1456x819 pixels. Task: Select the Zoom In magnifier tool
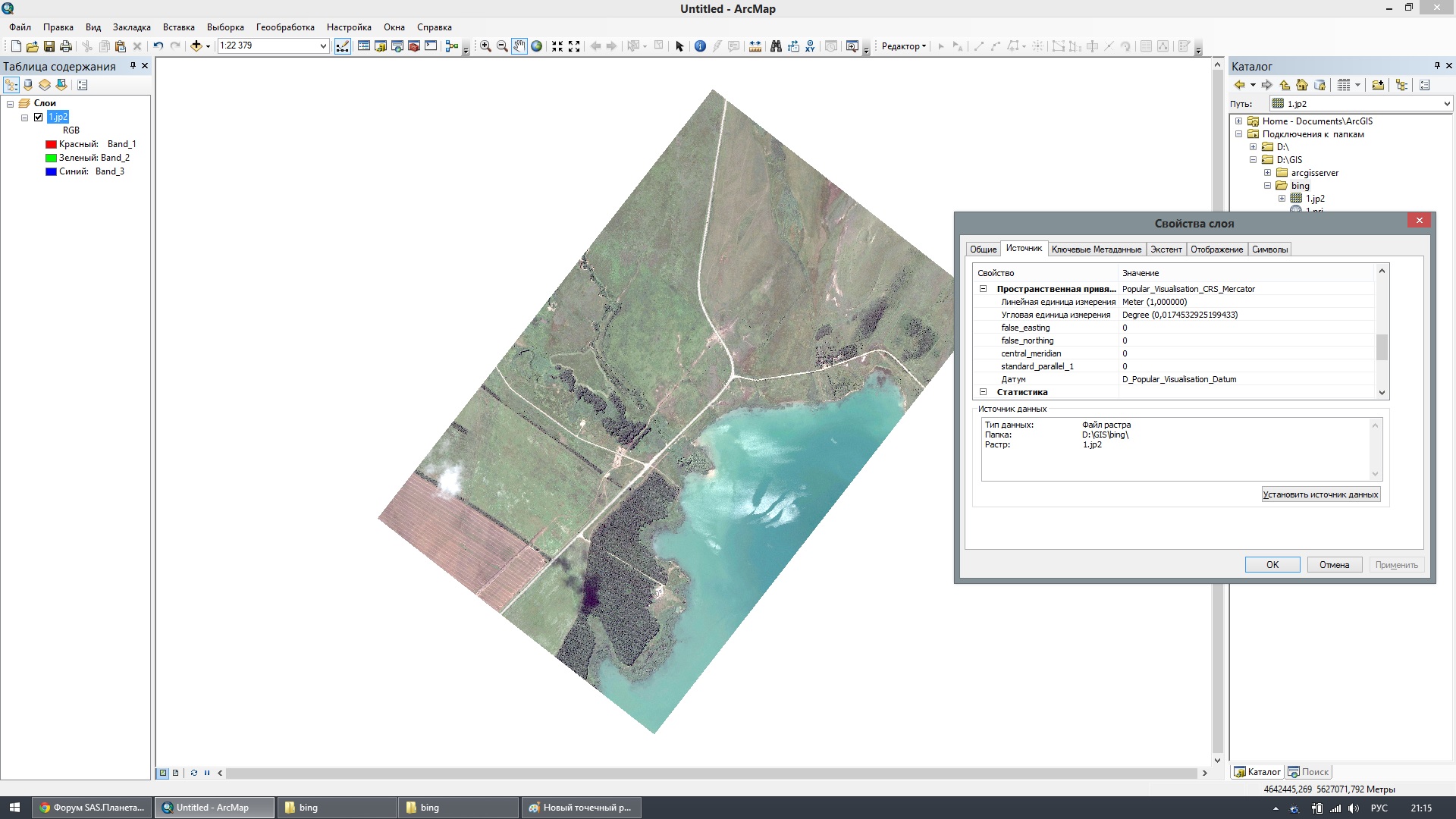coord(485,46)
